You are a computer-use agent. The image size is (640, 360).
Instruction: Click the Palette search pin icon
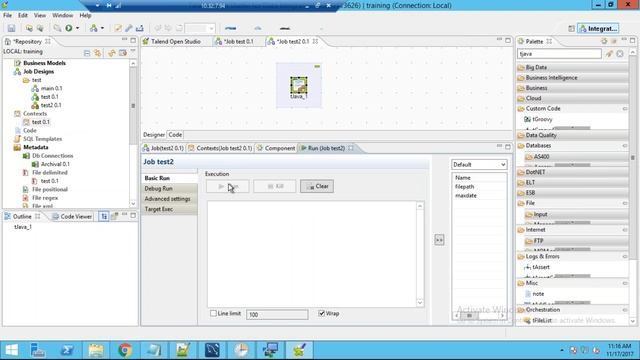[x=609, y=53]
